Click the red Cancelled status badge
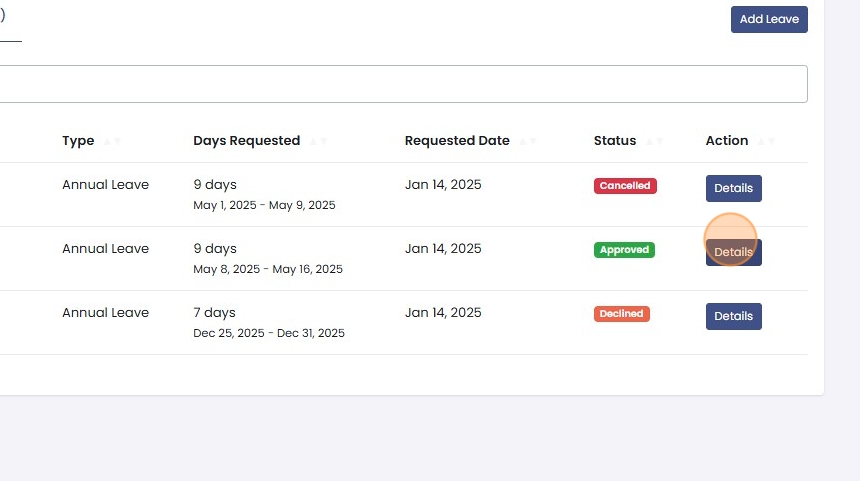This screenshot has height=481, width=860. (625, 186)
